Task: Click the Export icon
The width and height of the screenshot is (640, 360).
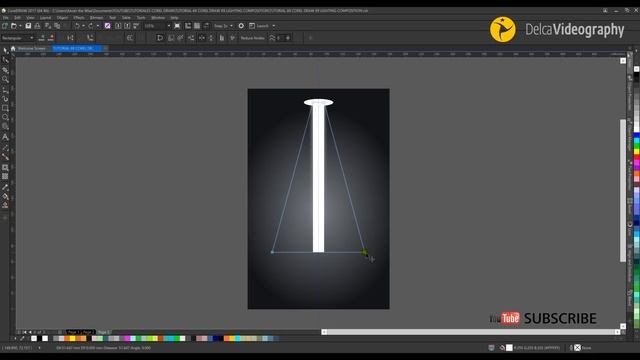Action: (x=127, y=26)
